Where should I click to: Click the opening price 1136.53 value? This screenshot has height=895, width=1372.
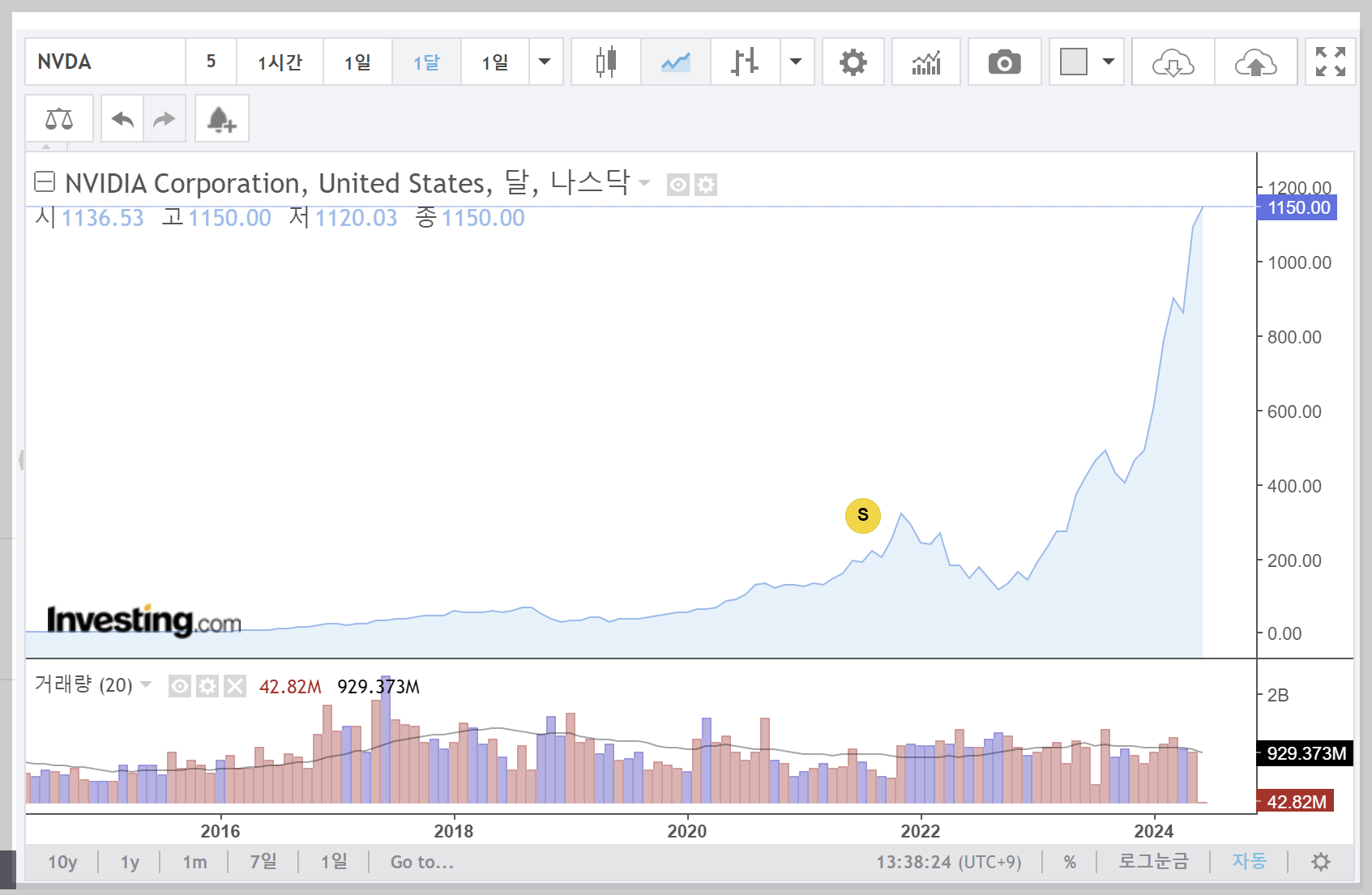click(102, 218)
